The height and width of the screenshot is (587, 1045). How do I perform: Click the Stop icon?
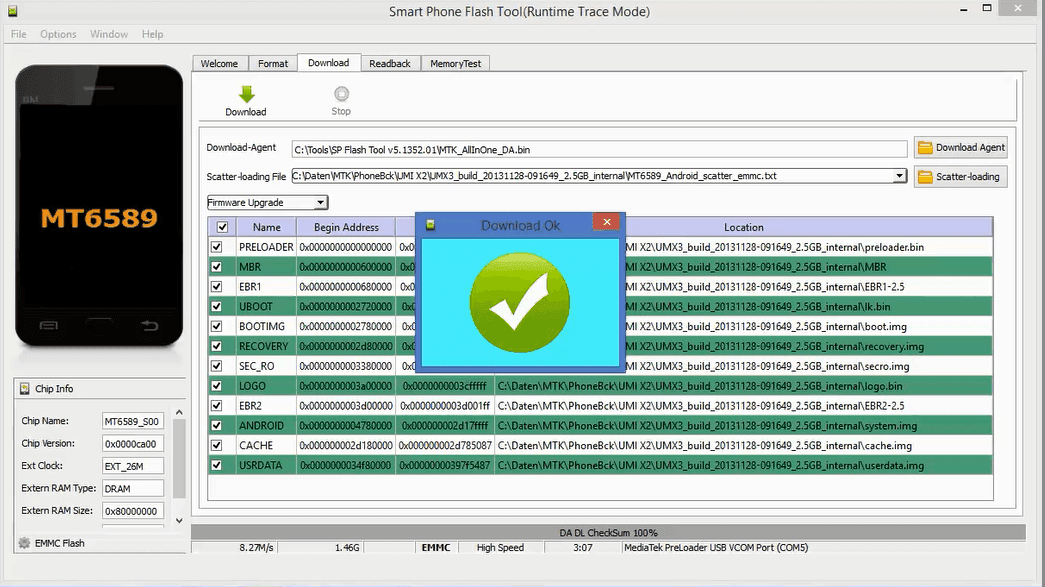(341, 94)
